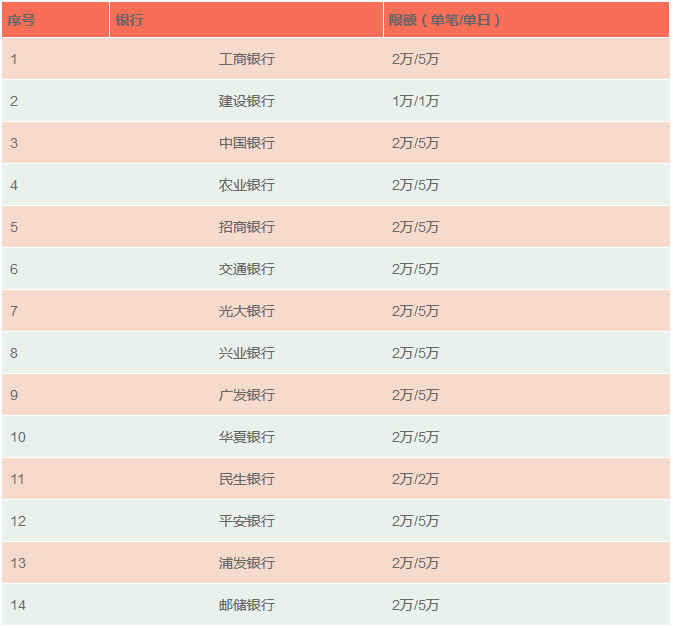Click the 限额(单笔/单日) column header
The image size is (673, 628).
(445, 20)
